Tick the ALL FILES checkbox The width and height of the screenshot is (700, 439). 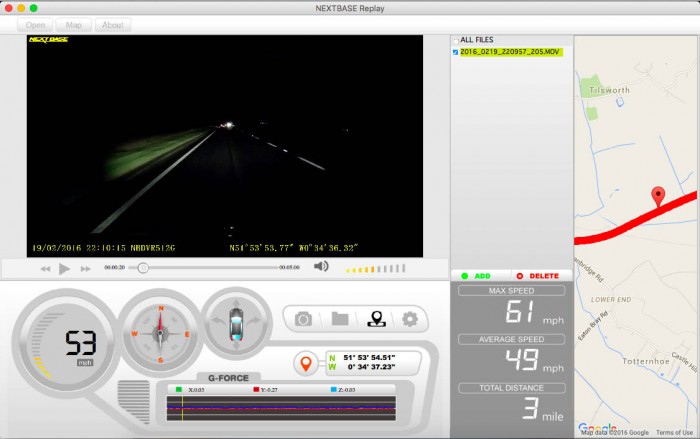pos(455,40)
